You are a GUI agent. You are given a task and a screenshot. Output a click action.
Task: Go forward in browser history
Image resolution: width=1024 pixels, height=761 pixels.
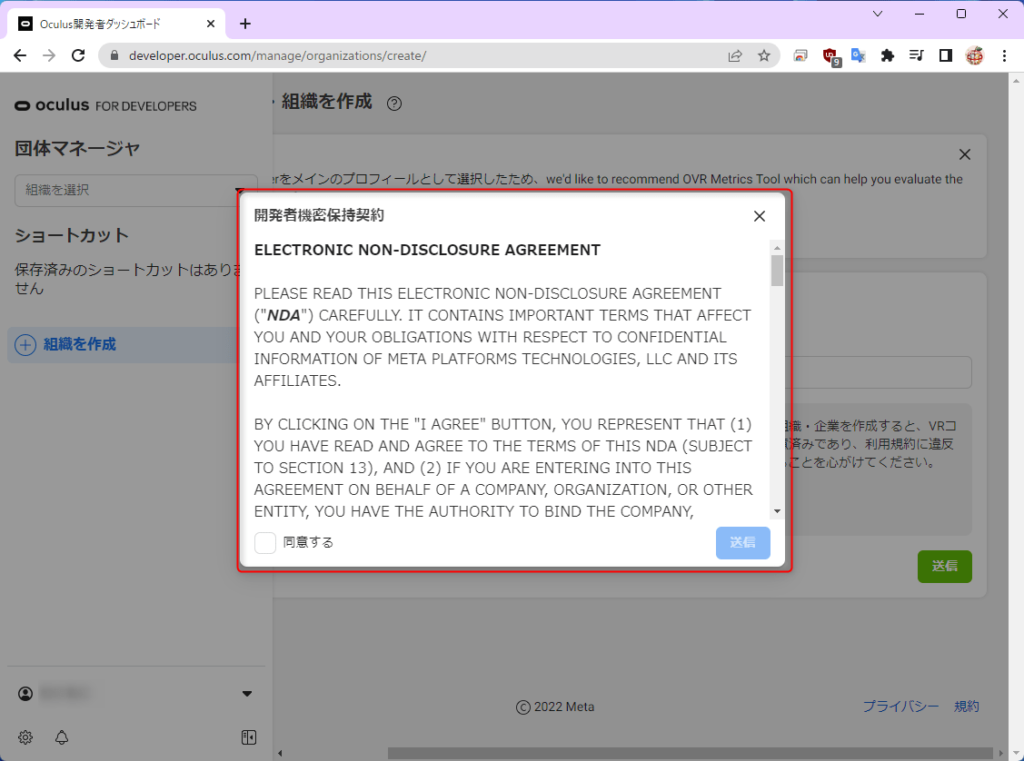(x=49, y=56)
